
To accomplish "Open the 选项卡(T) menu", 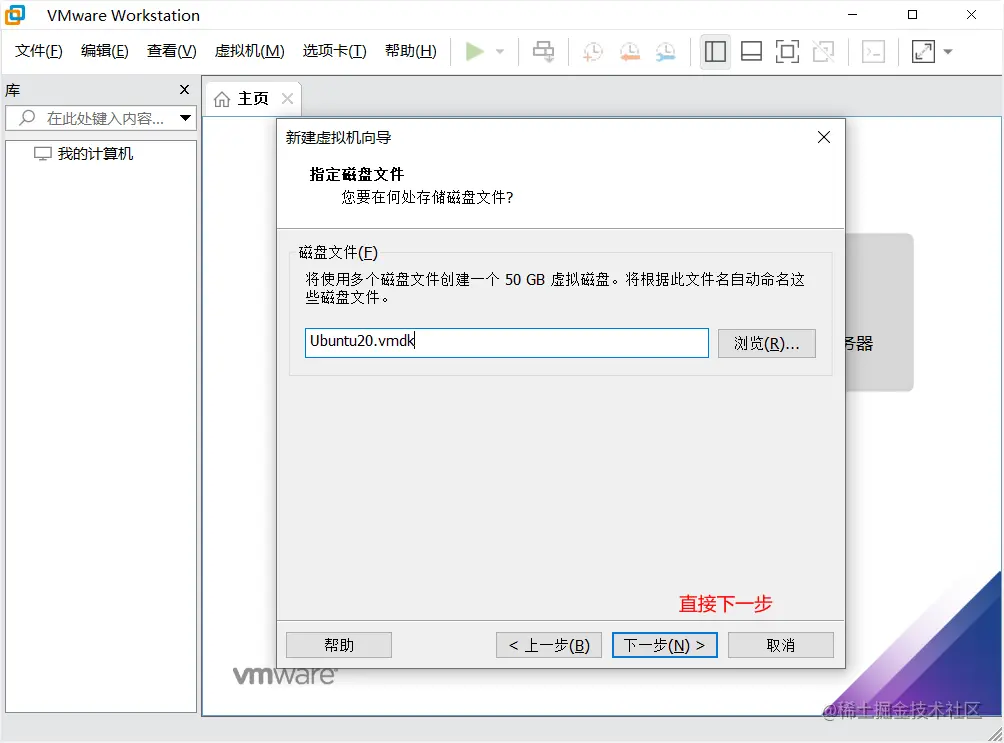I will click(334, 51).
